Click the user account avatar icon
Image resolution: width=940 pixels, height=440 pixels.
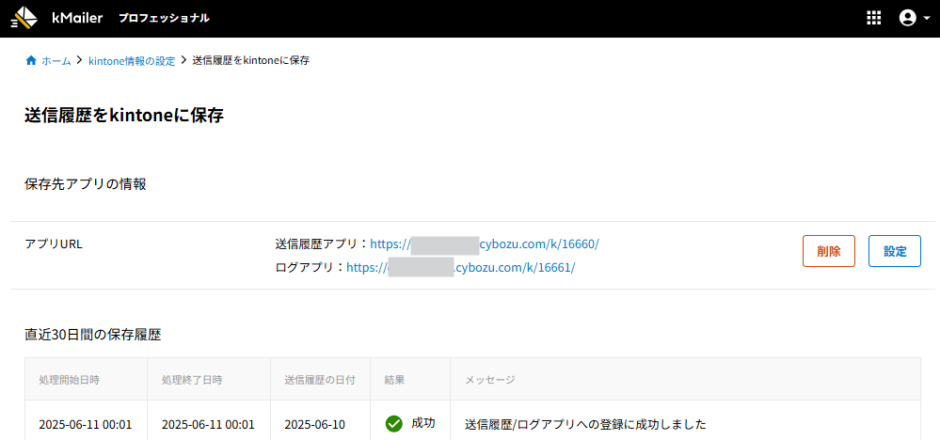pos(907,18)
